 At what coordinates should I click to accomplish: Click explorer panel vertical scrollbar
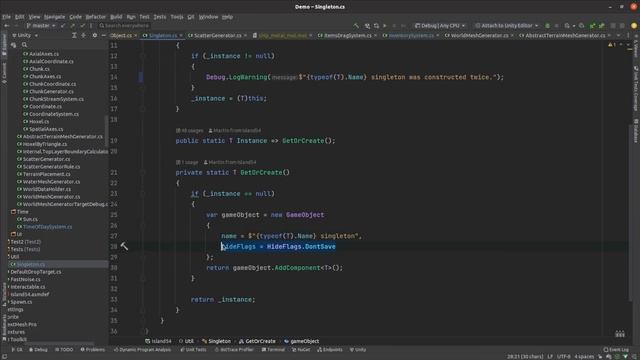coord(107,131)
